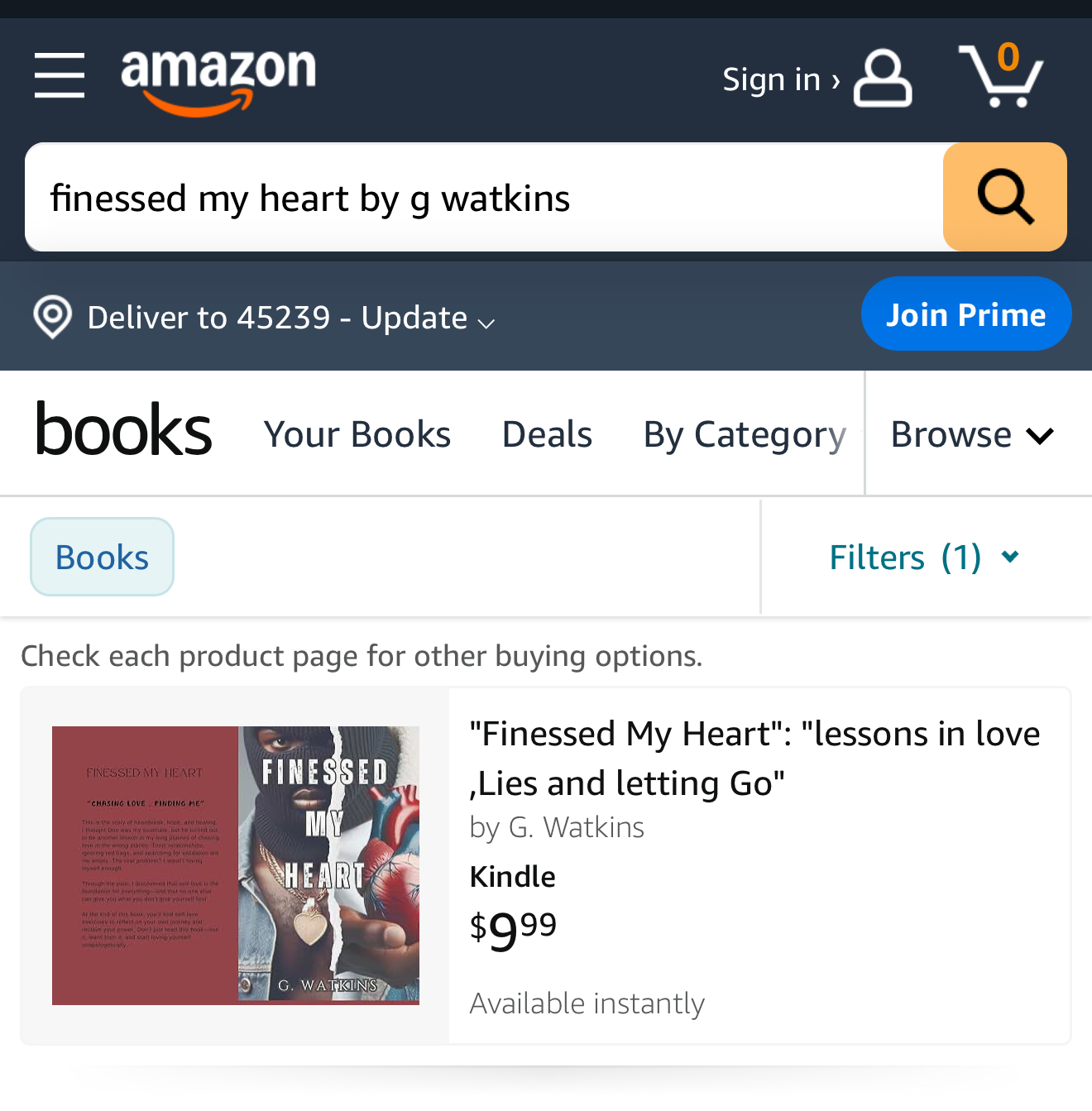This screenshot has width=1092, height=1111.
Task: Tap the delivery location pin icon
Action: click(53, 317)
